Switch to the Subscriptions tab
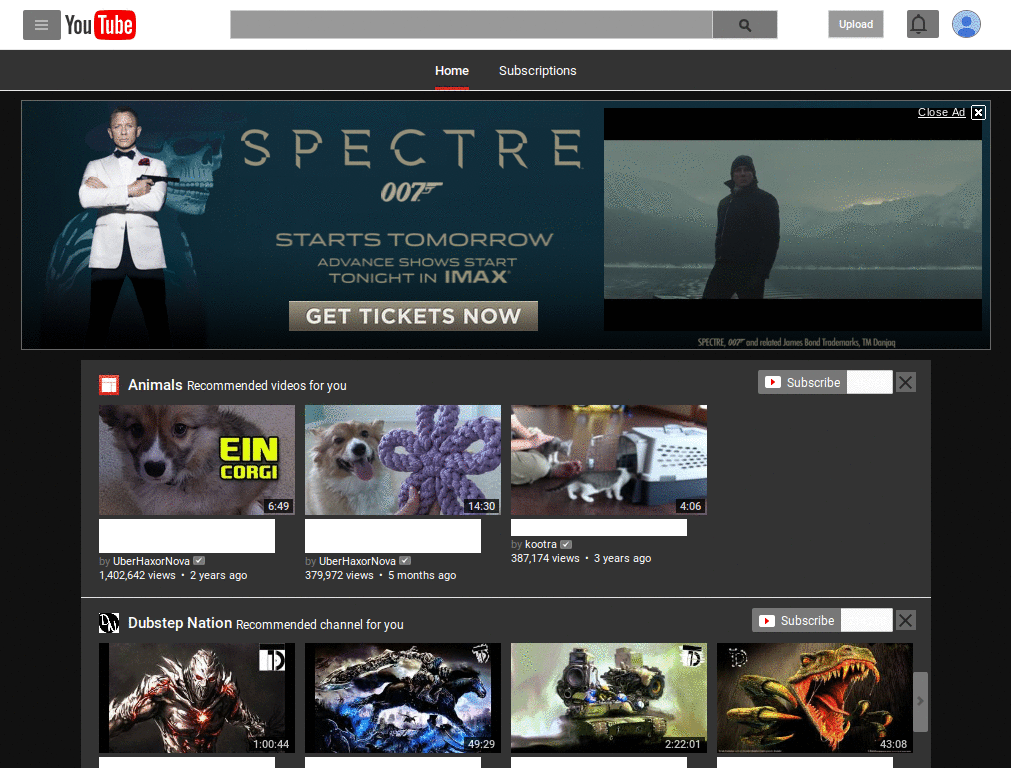The height and width of the screenshot is (768, 1024). click(537, 71)
